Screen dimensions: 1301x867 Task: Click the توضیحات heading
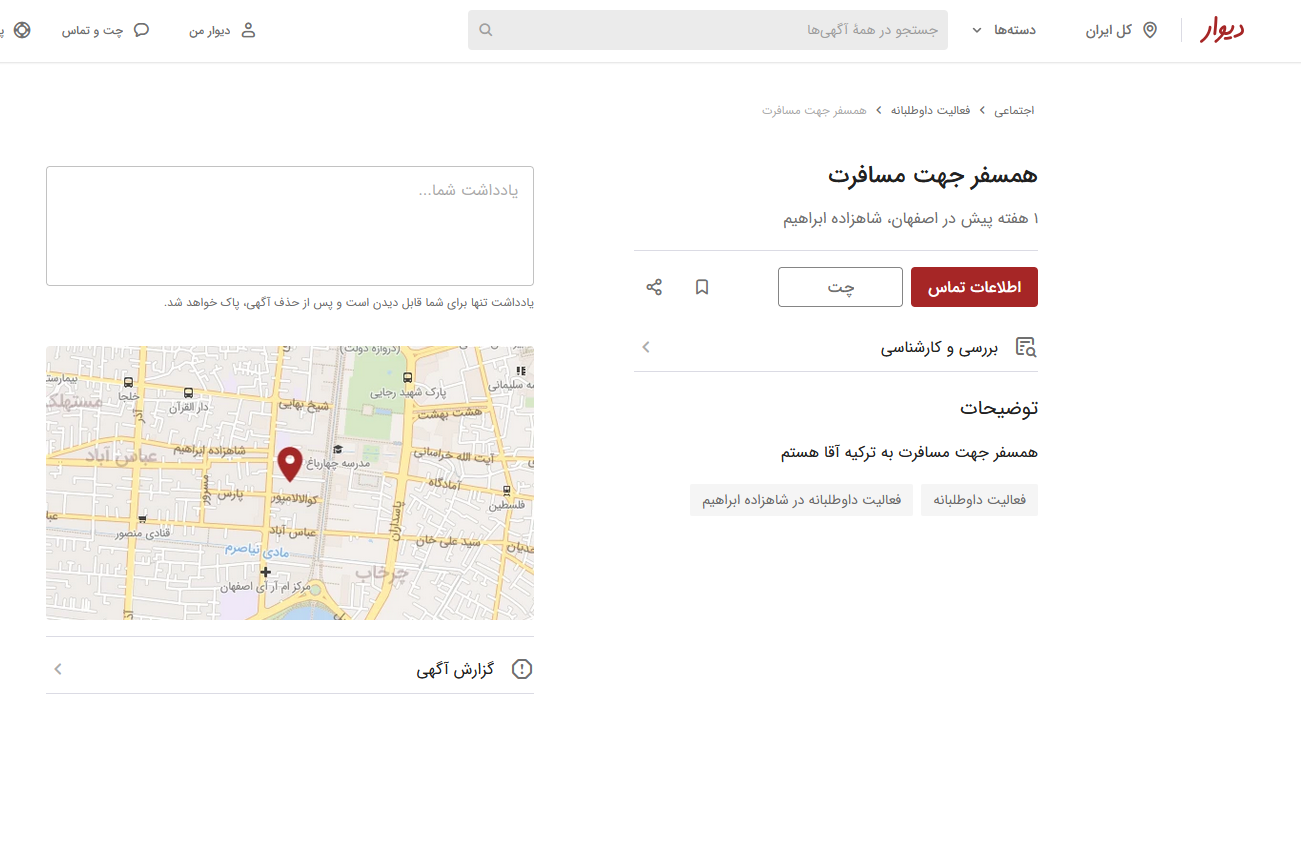(x=999, y=408)
